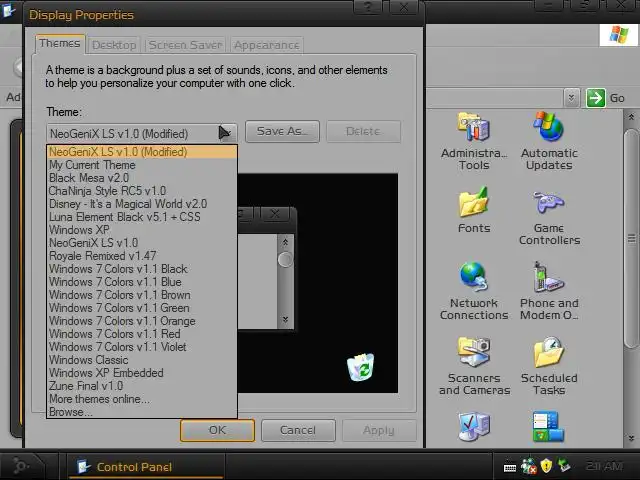Click the keyboard tray icon
Viewport: 640px width, 480px height.
[510, 467]
